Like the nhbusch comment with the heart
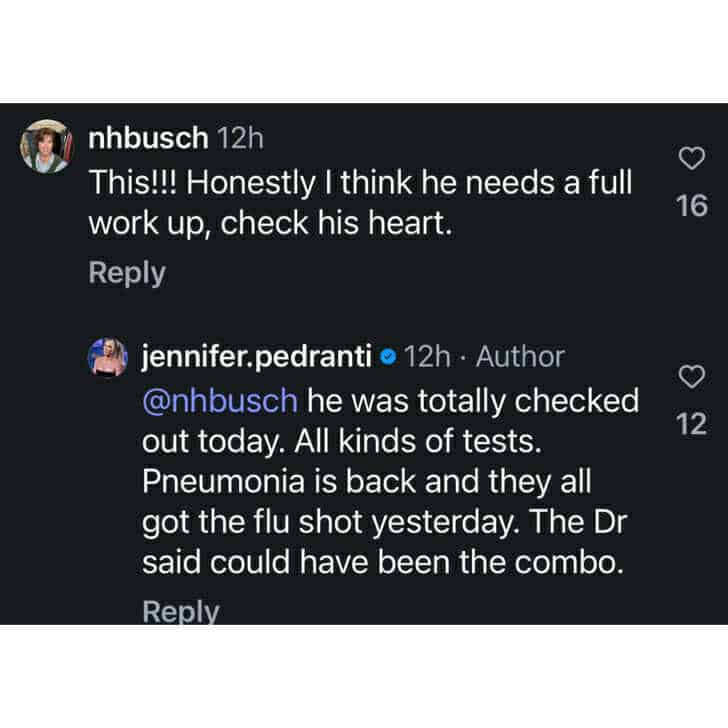The height and width of the screenshot is (728, 728). coord(692,158)
